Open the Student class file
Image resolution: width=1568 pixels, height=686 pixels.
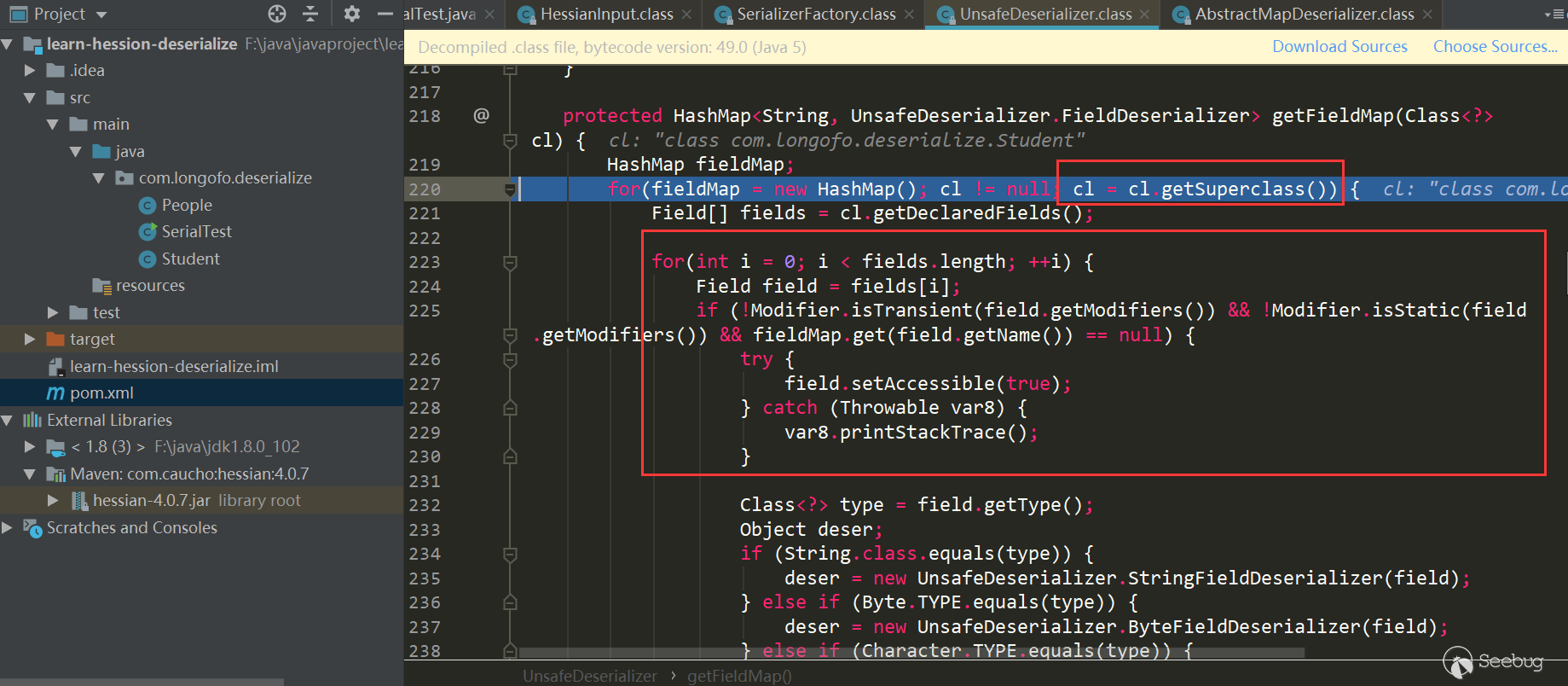click(x=190, y=259)
